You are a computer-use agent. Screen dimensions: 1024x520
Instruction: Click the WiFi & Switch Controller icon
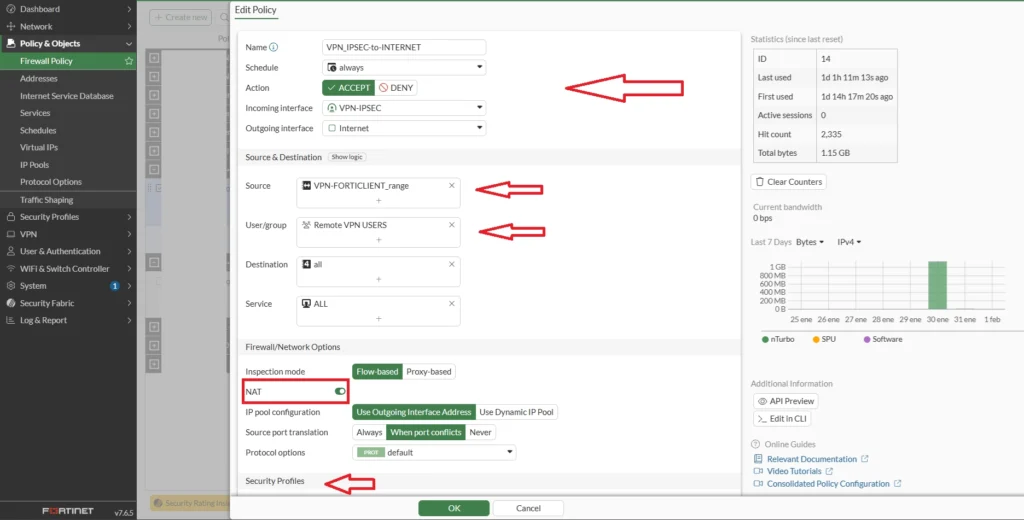pos(10,268)
